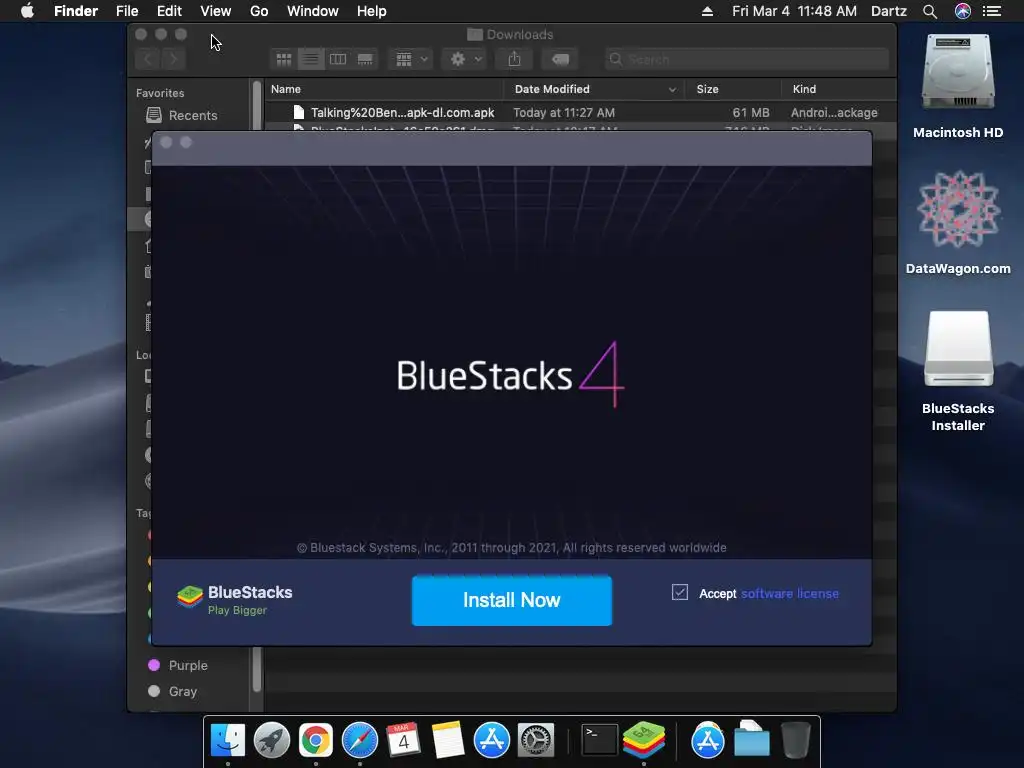
Task: Select the Gray tag in sidebar
Action: [x=173, y=692]
